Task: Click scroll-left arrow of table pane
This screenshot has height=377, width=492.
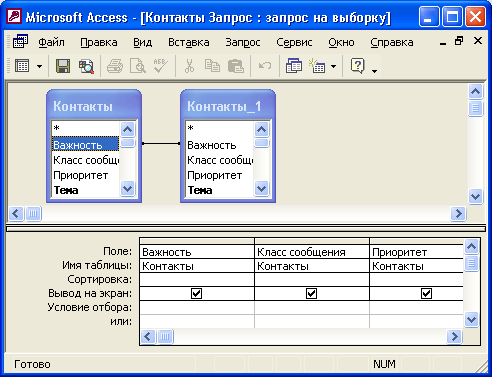Action: click(x=16, y=213)
